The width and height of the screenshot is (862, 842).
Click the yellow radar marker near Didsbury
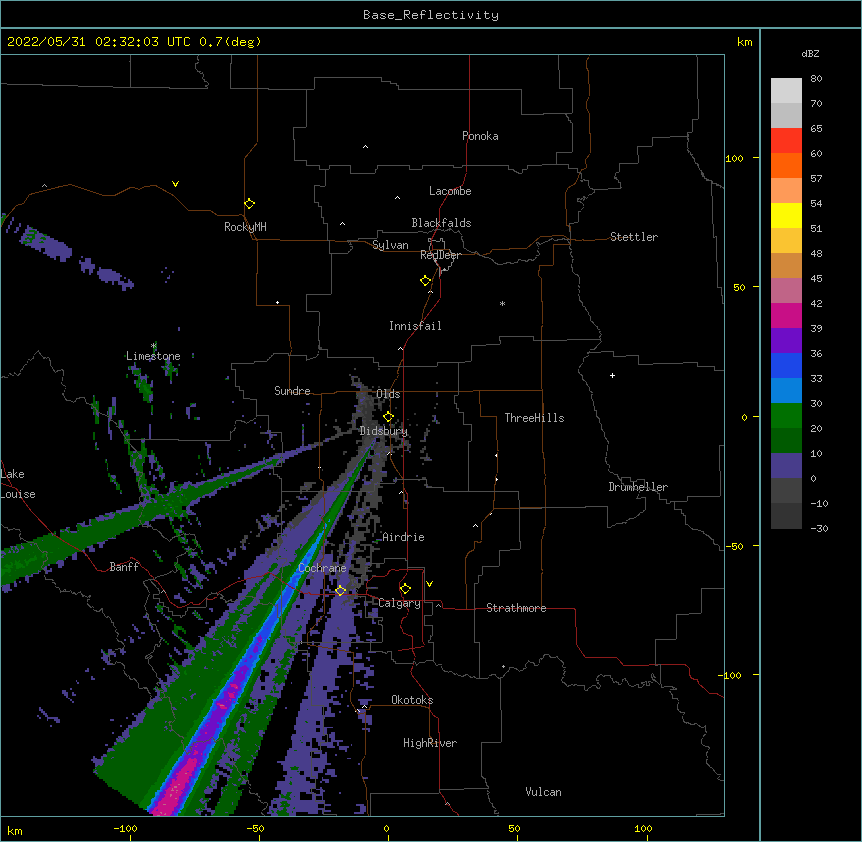coord(388,417)
